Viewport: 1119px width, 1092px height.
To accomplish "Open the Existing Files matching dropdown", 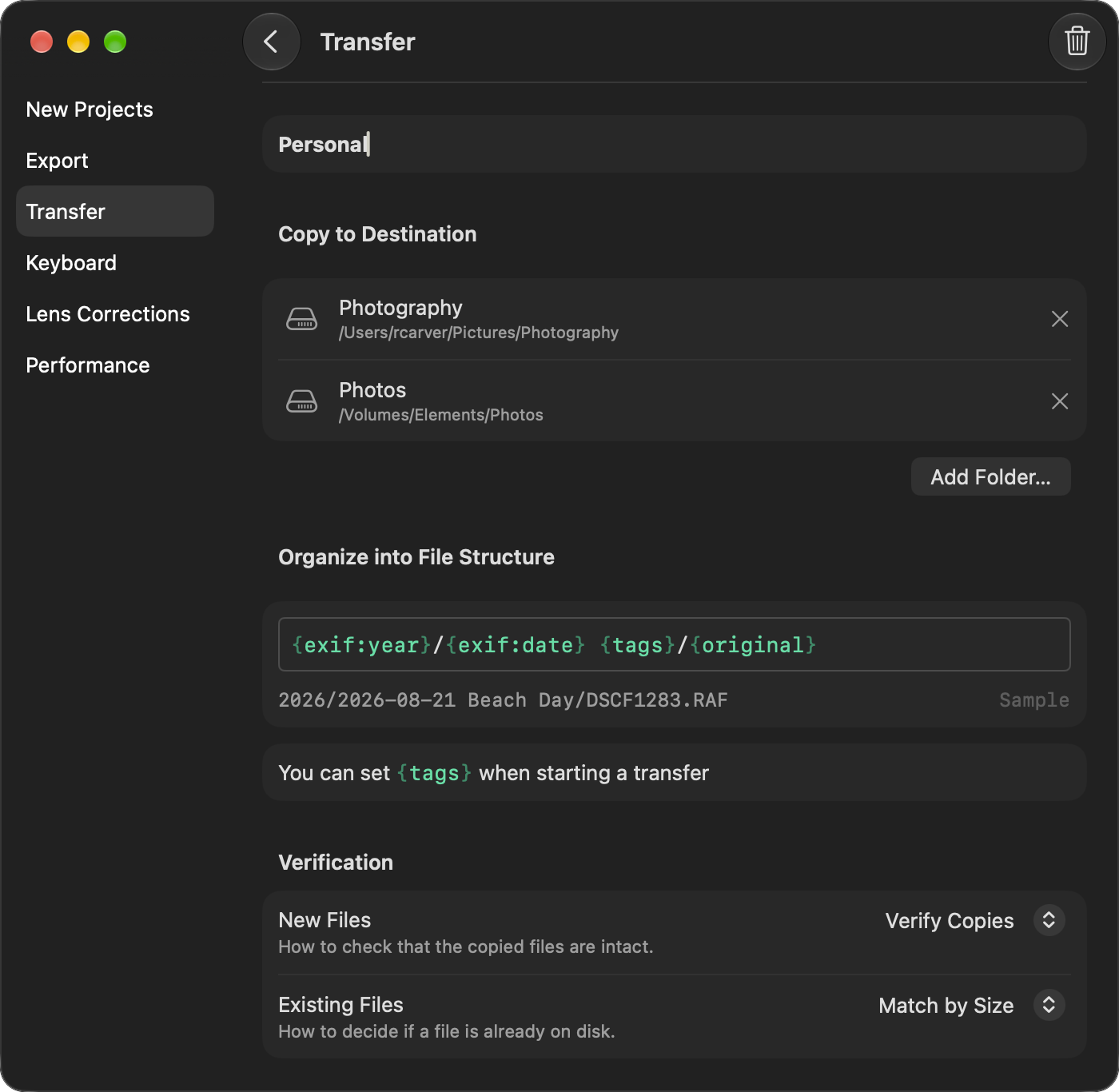I will coord(1049,1005).
